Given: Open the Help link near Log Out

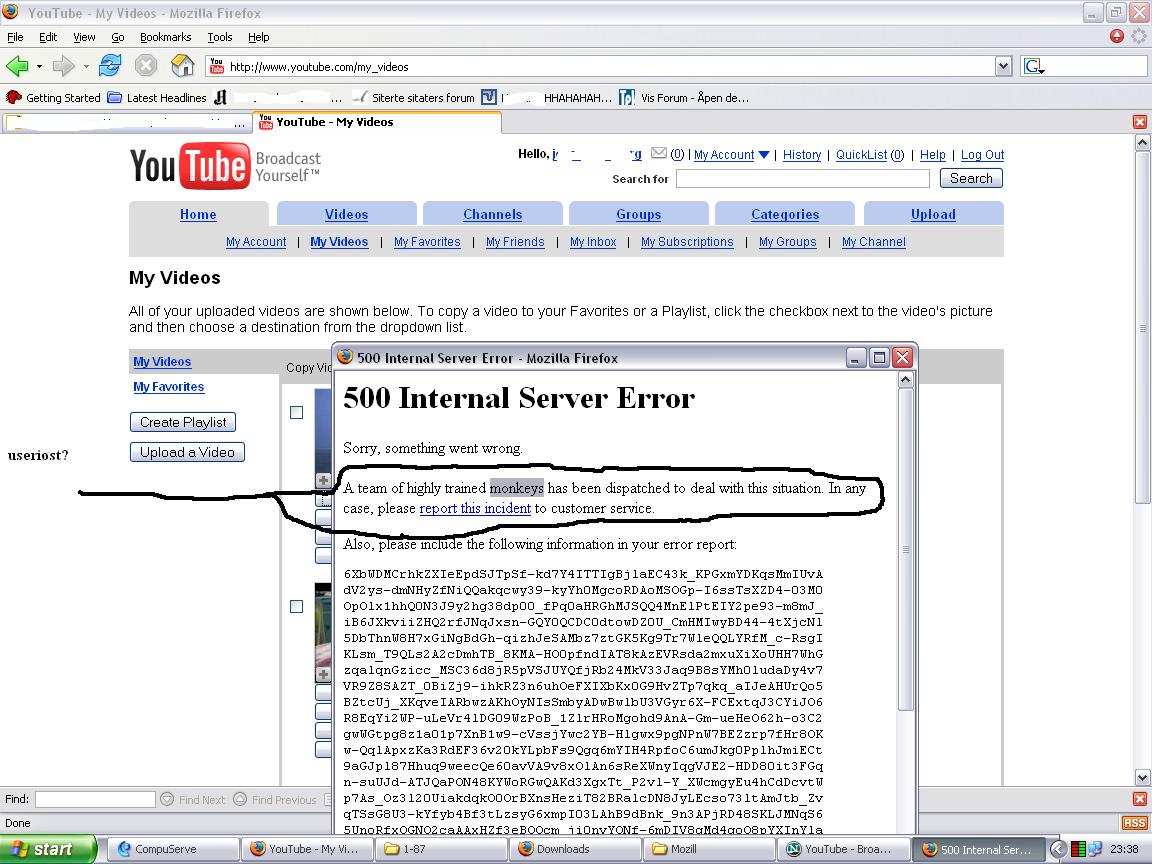Looking at the screenshot, I should tap(932, 155).
